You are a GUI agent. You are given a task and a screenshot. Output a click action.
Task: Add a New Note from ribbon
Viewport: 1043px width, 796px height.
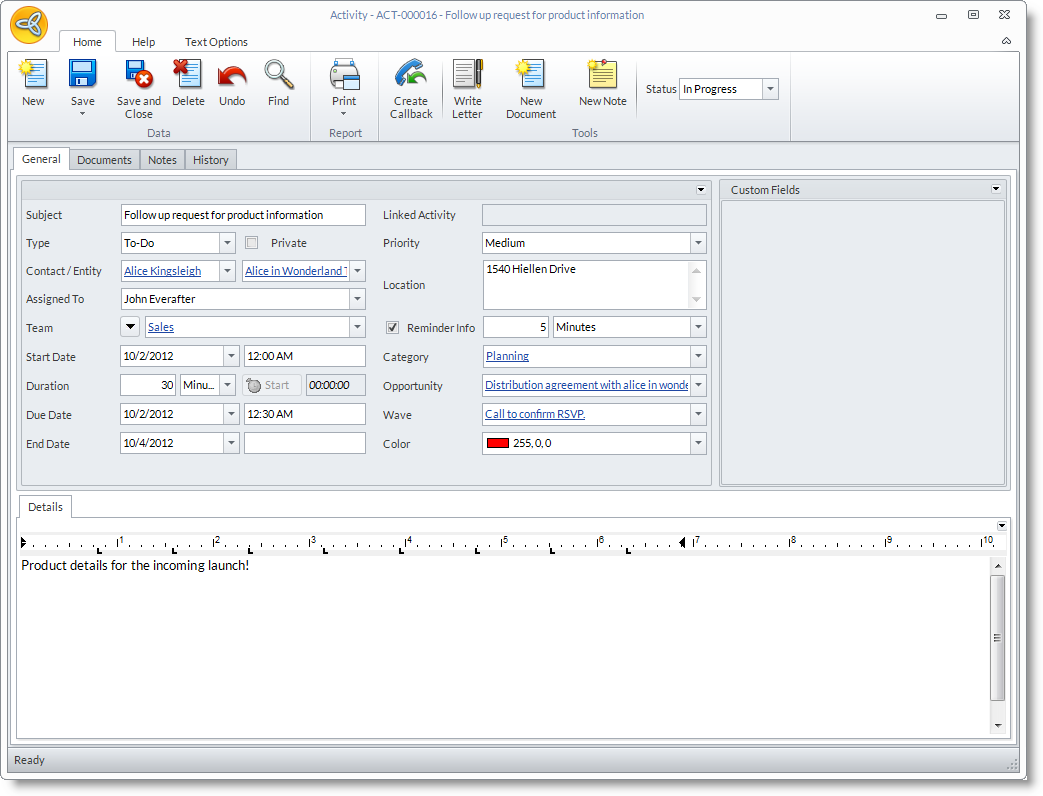click(x=602, y=75)
